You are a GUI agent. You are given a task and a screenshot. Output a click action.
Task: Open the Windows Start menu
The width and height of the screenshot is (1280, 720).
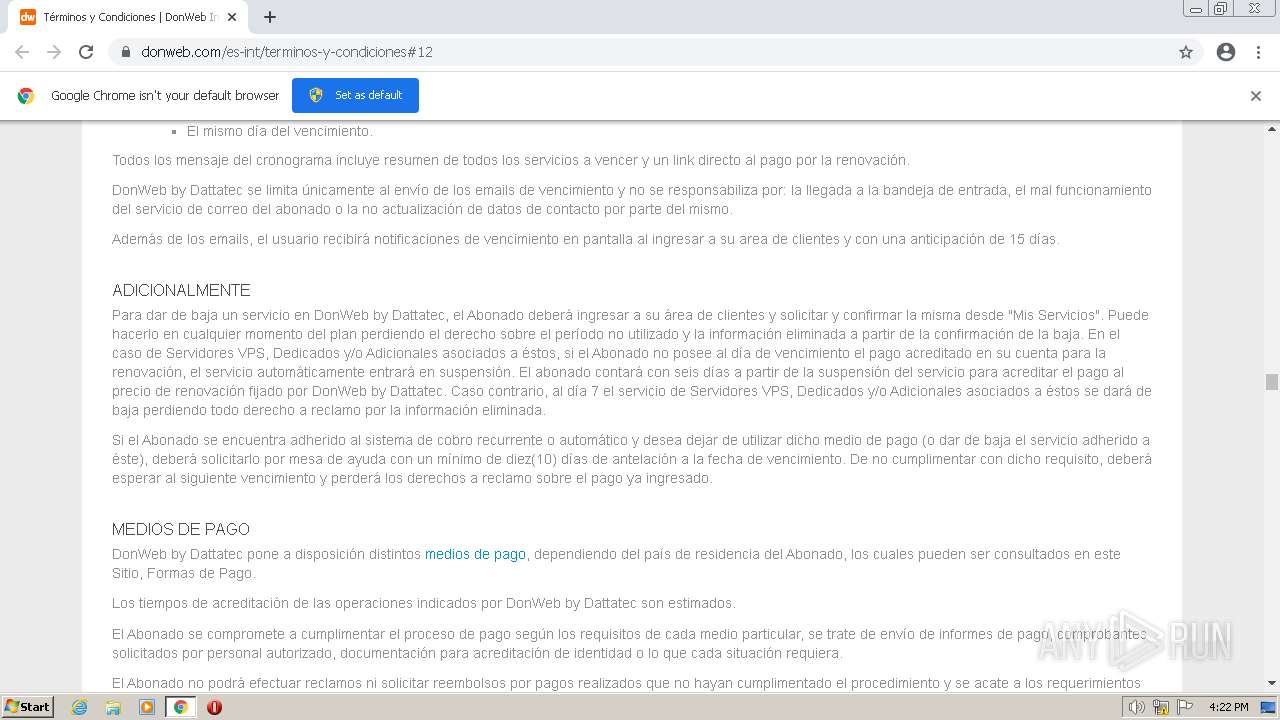pos(28,706)
